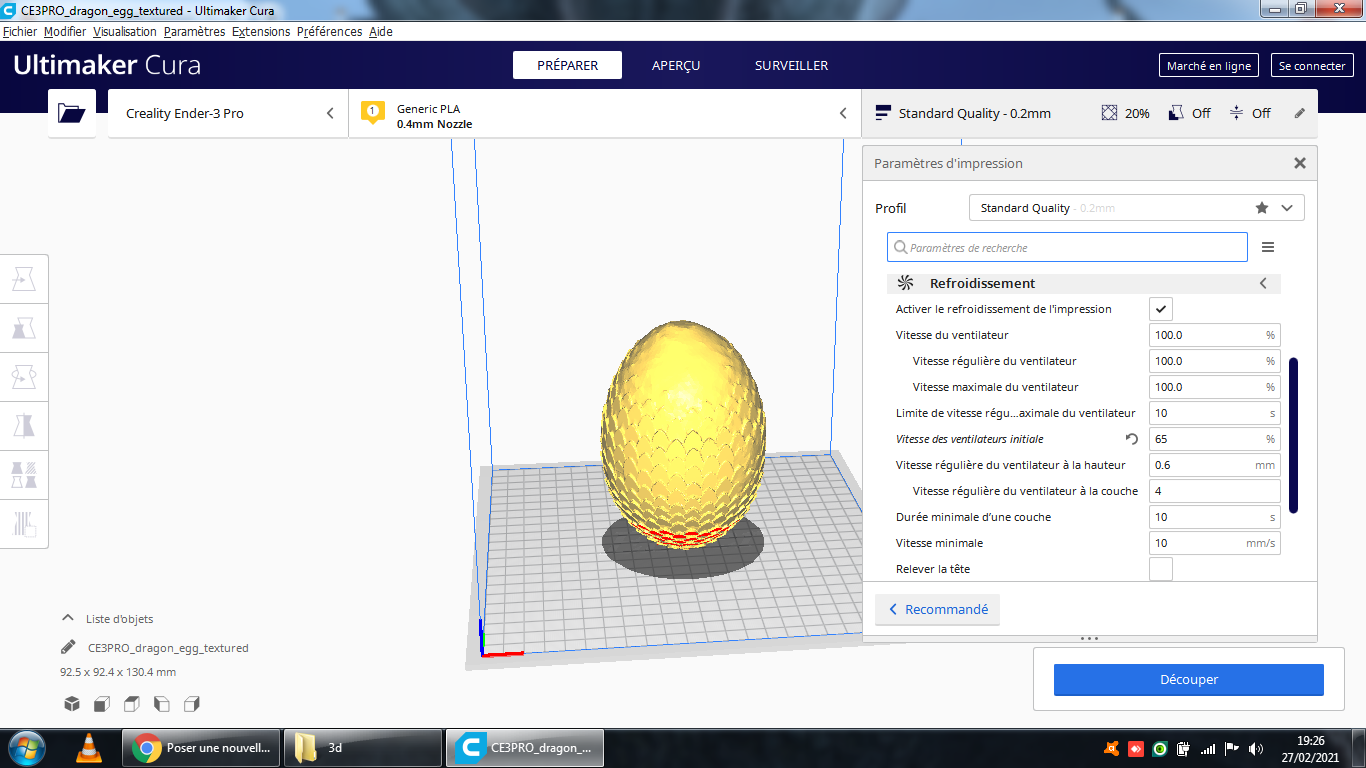Click the extruder 1 material badge
The image size is (1366, 768).
[372, 112]
